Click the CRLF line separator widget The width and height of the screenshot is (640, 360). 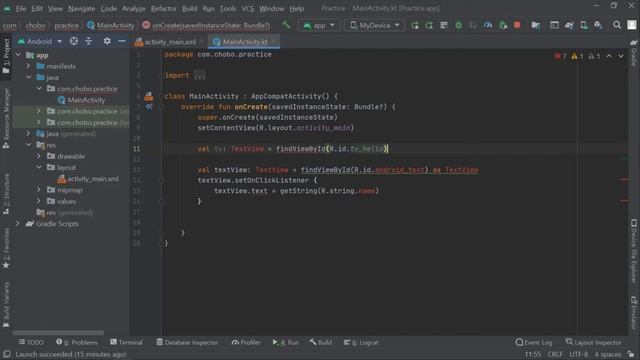tap(555, 354)
